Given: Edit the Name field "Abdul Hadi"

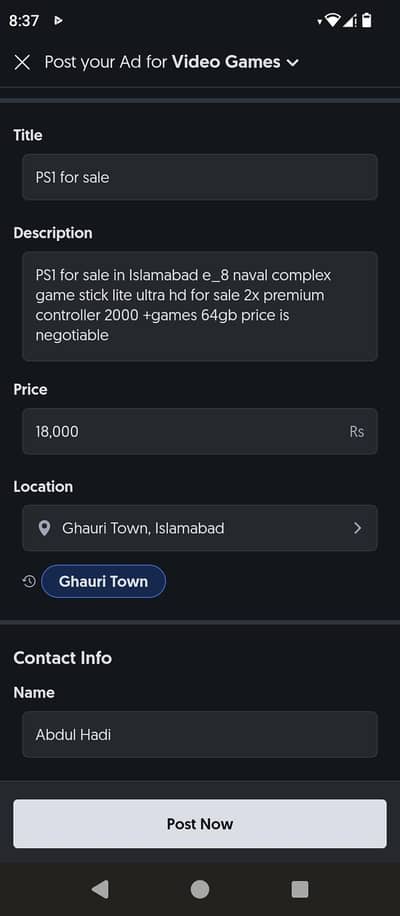Looking at the screenshot, I should (x=200, y=734).
